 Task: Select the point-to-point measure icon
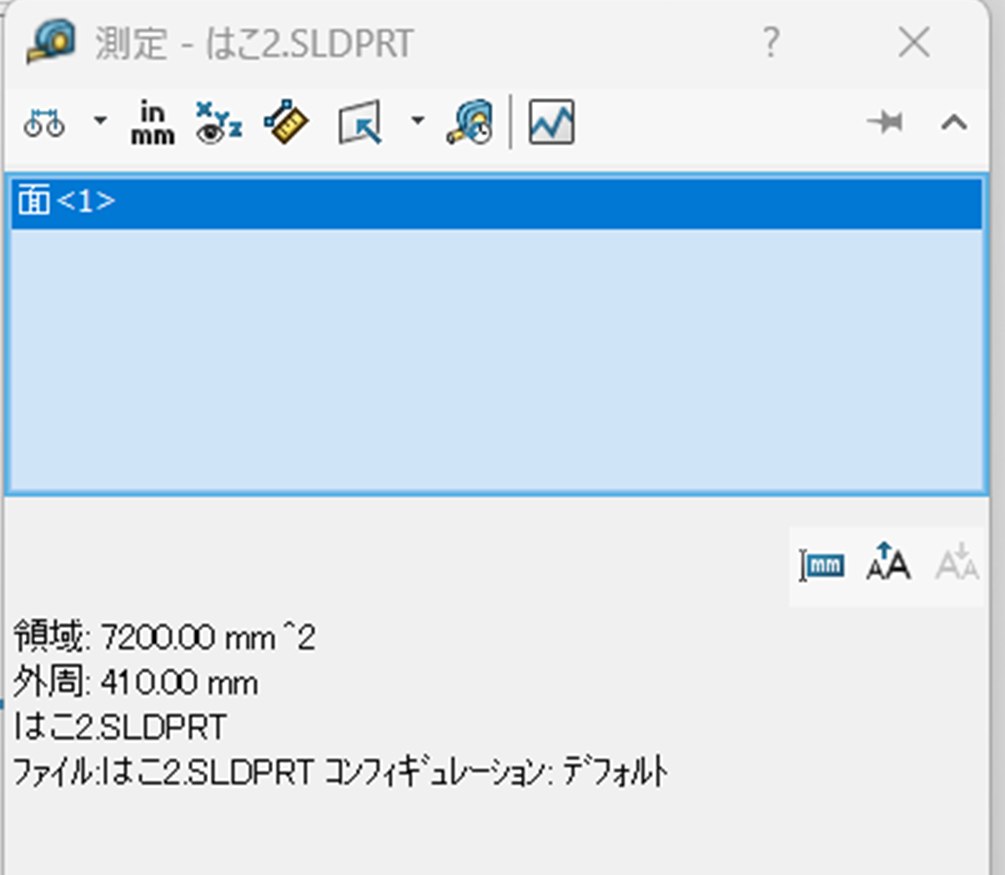(286, 121)
